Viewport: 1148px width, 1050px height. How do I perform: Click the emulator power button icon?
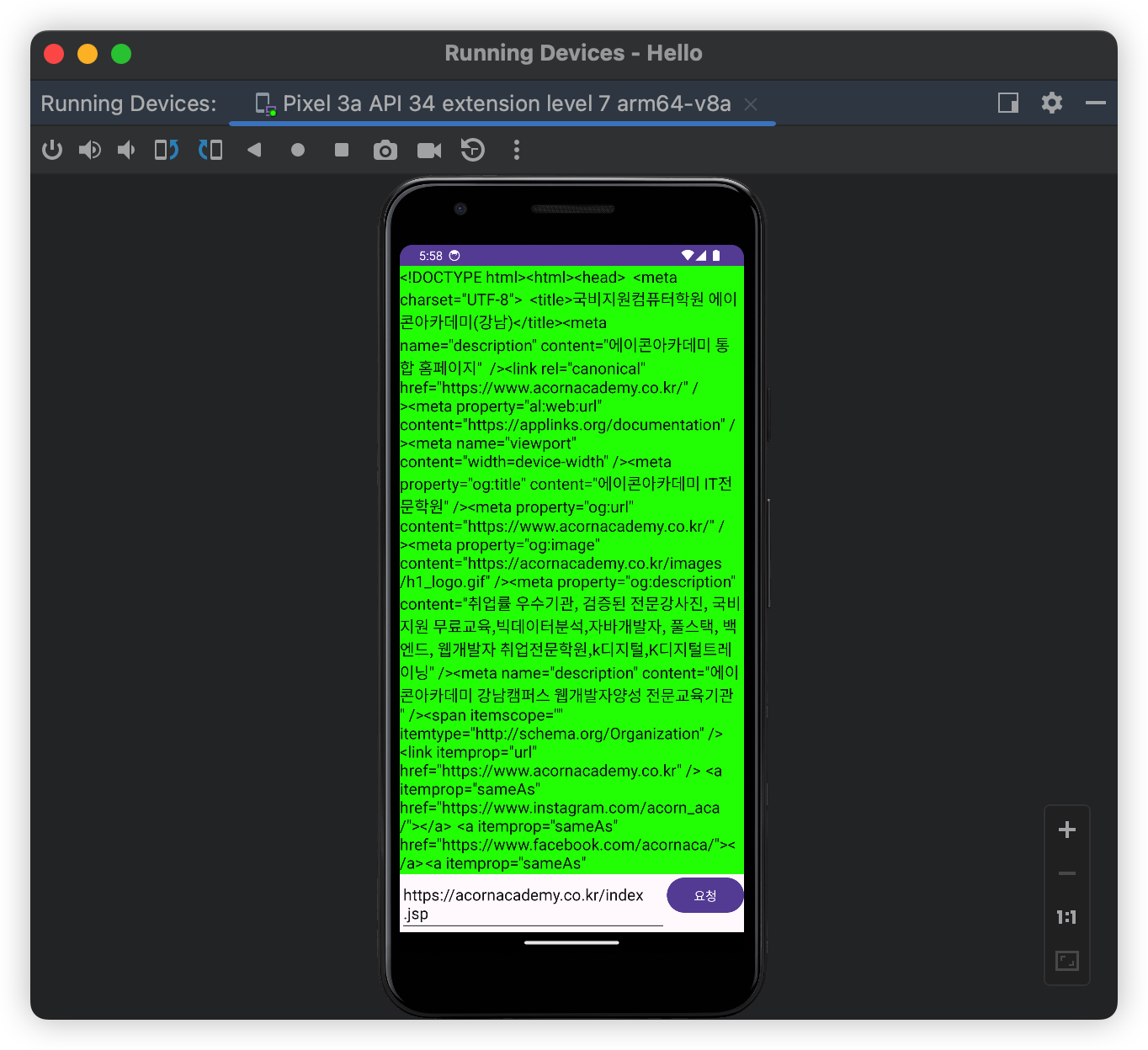pos(52,150)
